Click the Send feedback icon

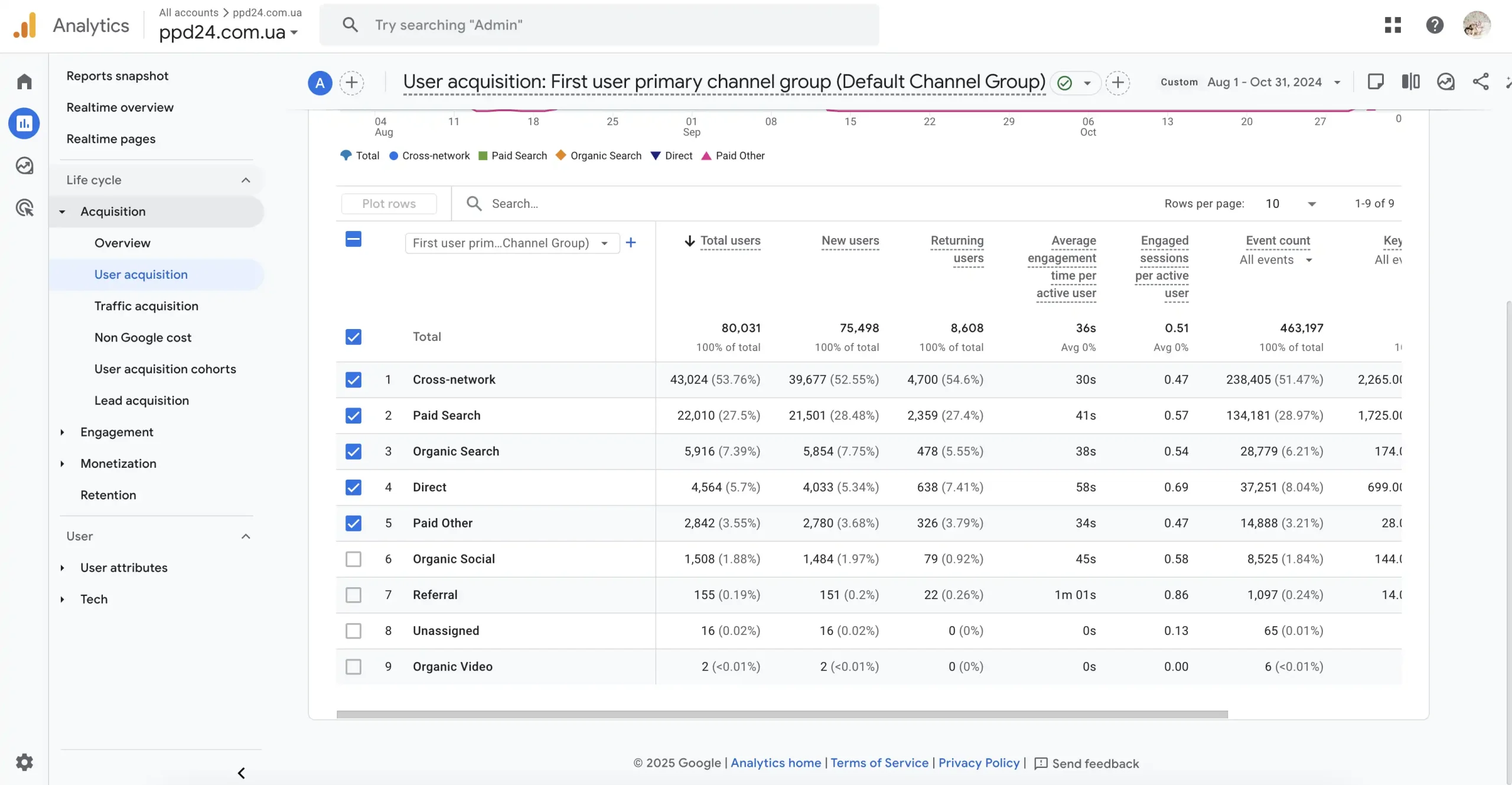tap(1041, 763)
